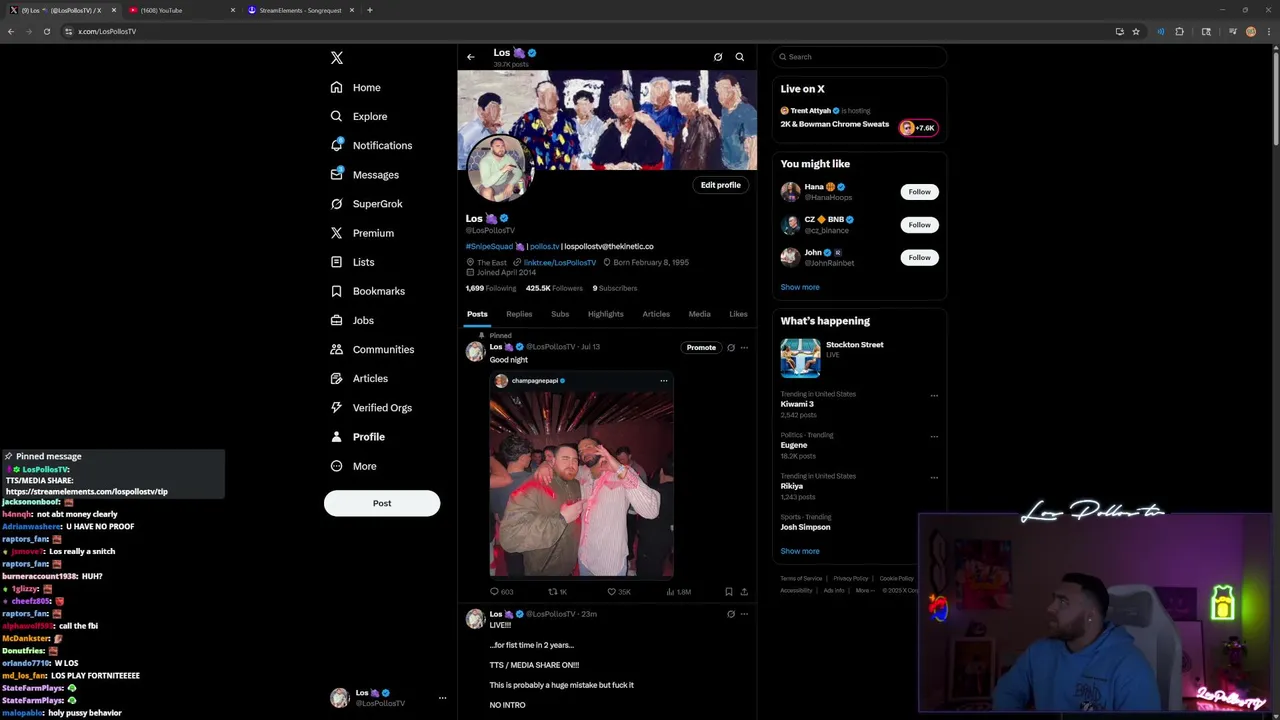Viewport: 1280px width, 720px height.
Task: Open options for Rikiya trend
Action: [934, 478]
